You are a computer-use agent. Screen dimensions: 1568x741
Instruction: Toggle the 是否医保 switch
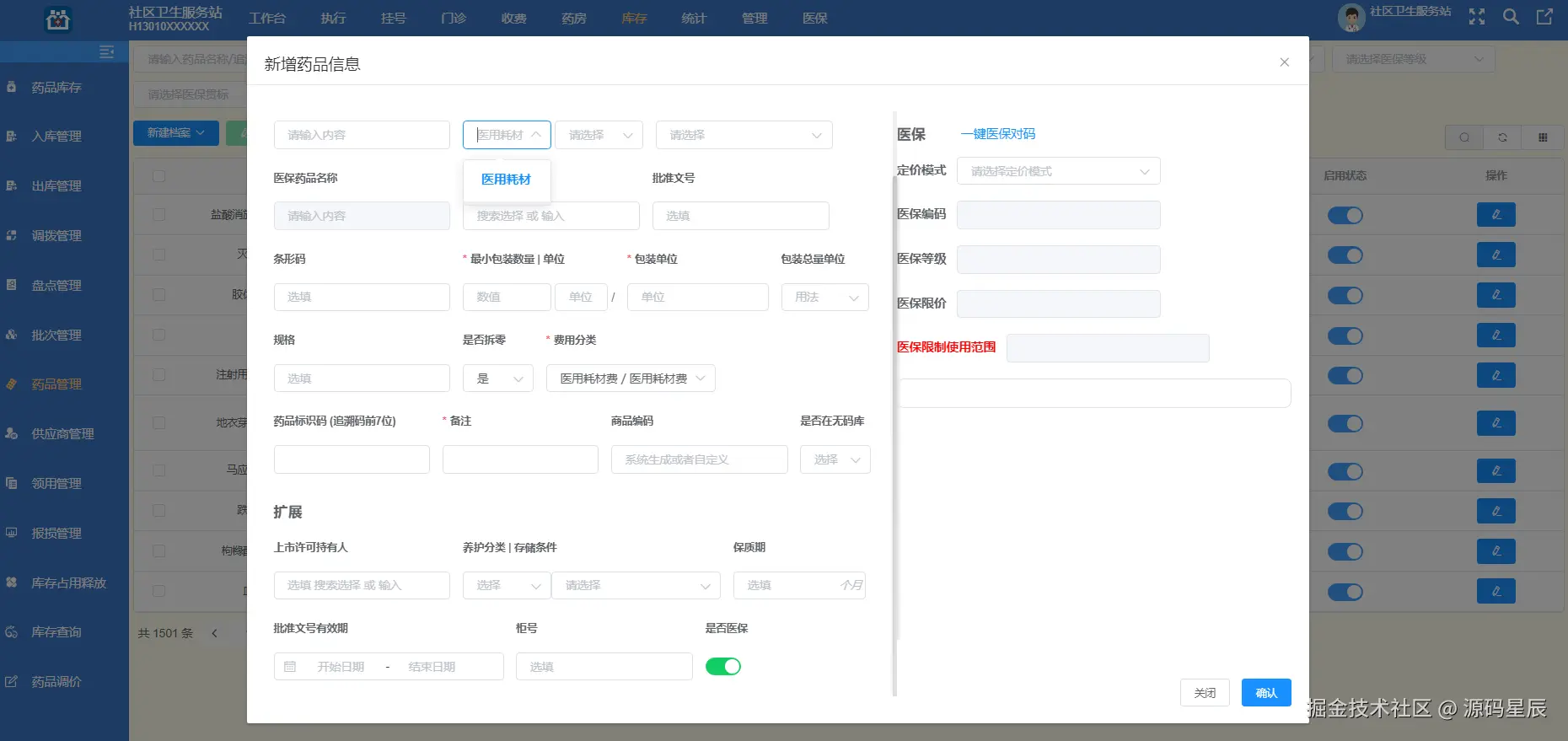click(723, 667)
